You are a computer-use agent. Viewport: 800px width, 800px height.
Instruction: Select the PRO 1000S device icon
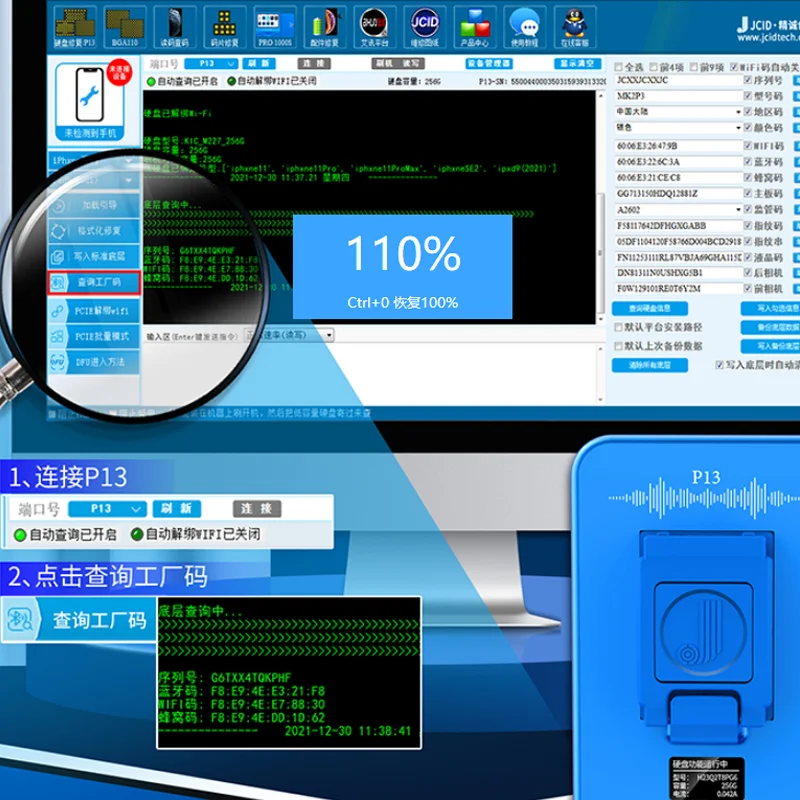point(276,26)
